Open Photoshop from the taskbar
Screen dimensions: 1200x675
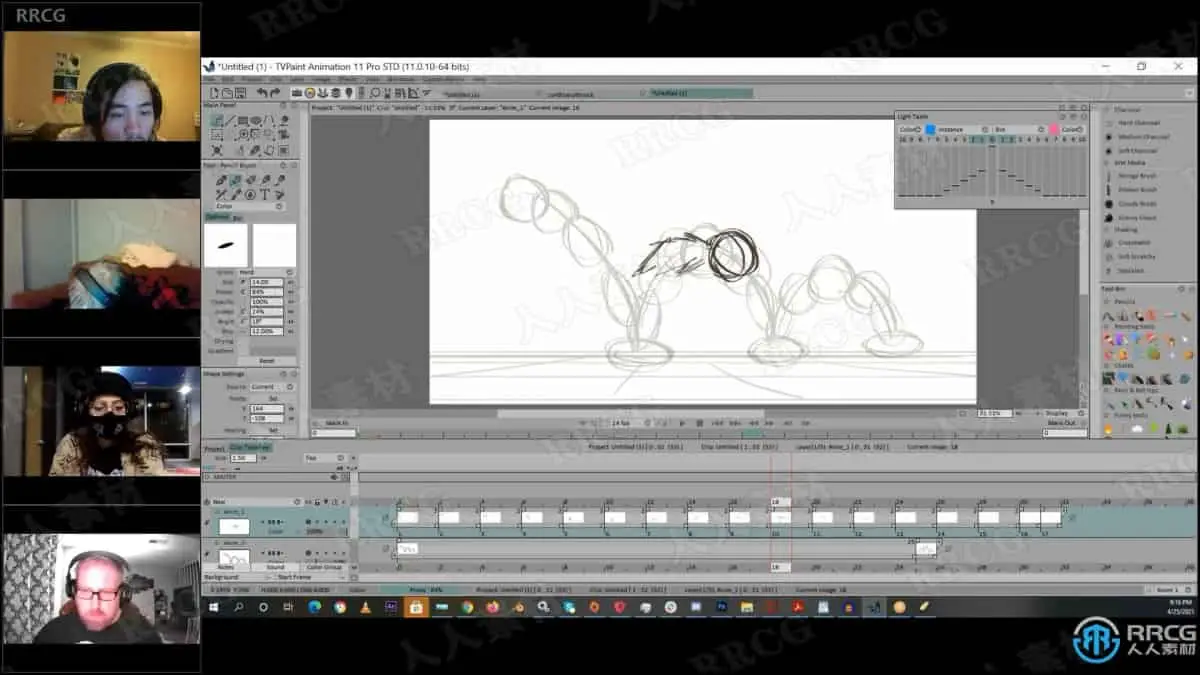[722, 607]
